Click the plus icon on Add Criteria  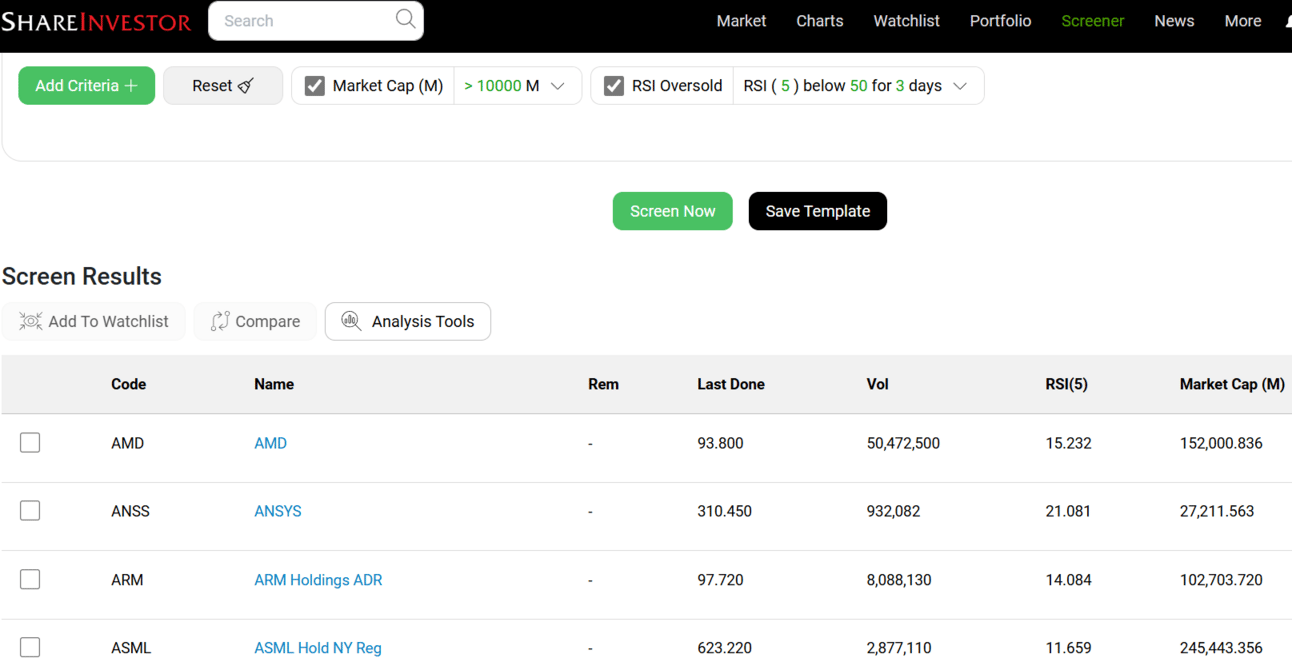tap(131, 86)
